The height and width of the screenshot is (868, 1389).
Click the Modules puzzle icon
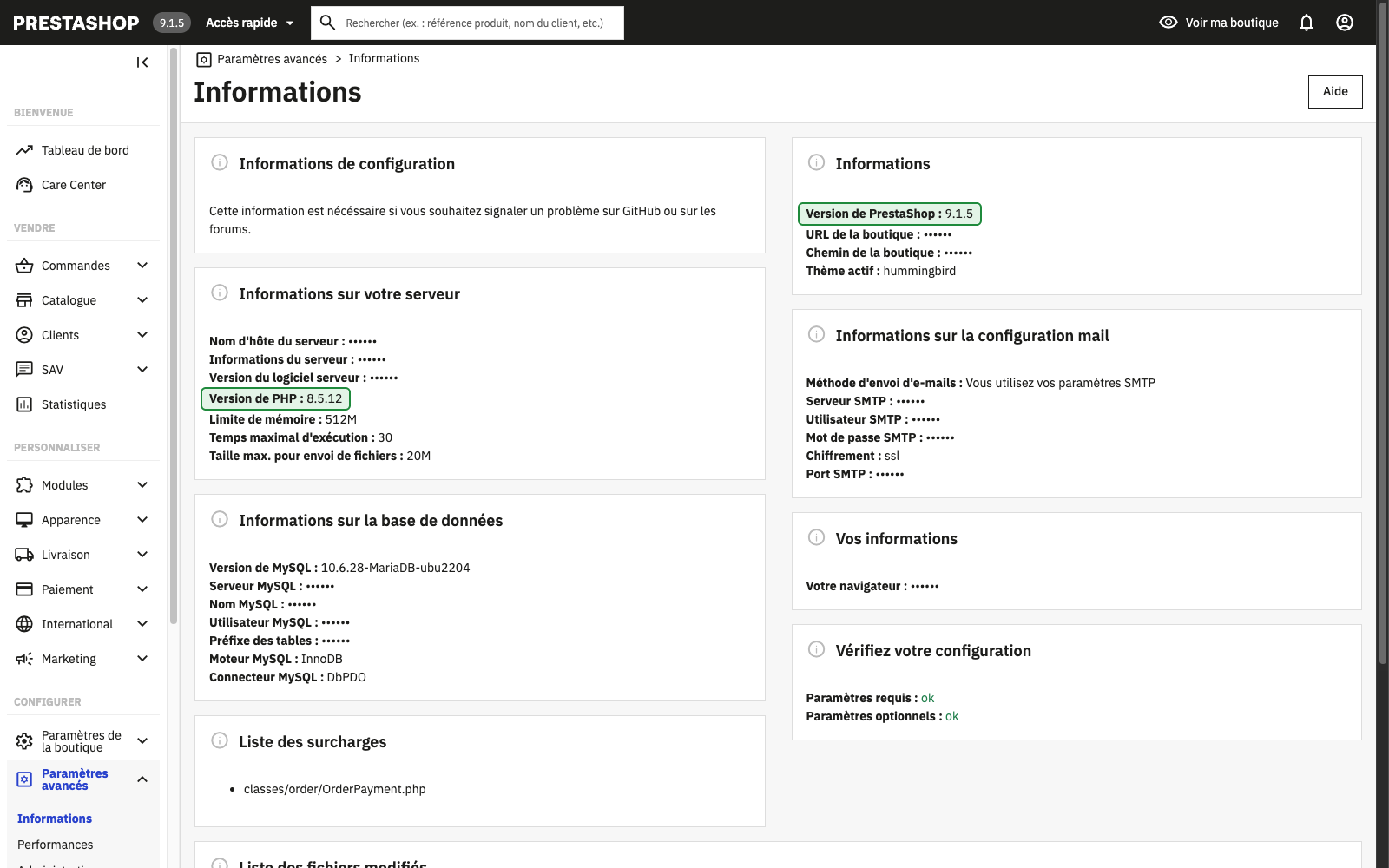click(x=24, y=485)
